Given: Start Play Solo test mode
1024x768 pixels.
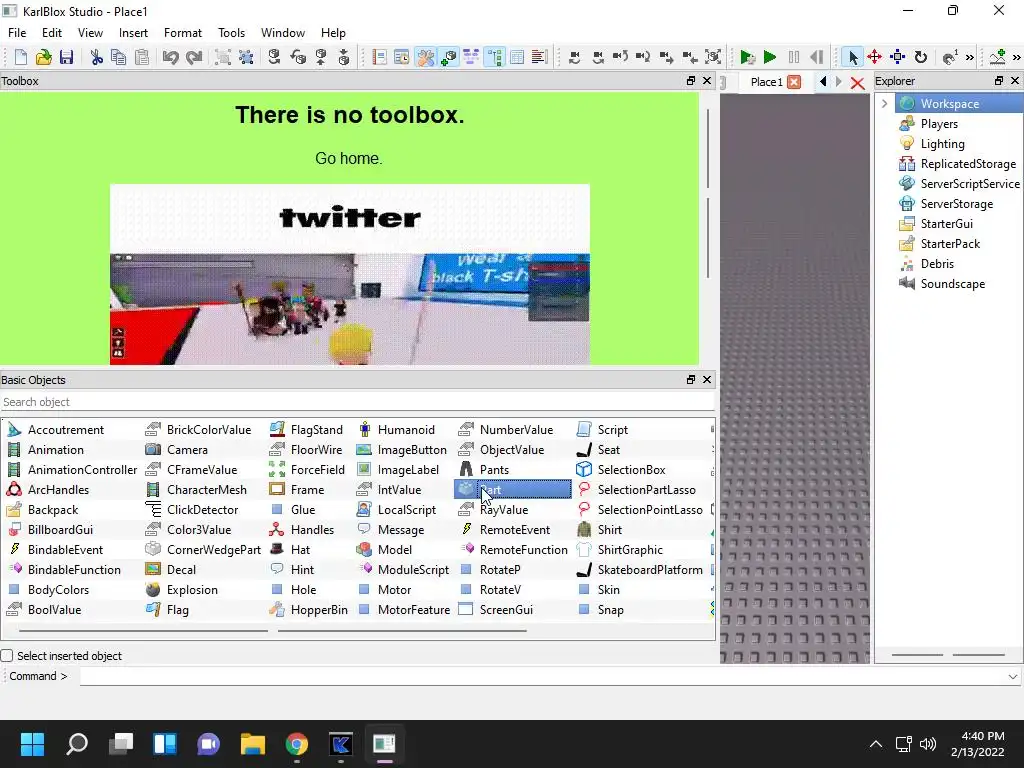Looking at the screenshot, I should (747, 57).
